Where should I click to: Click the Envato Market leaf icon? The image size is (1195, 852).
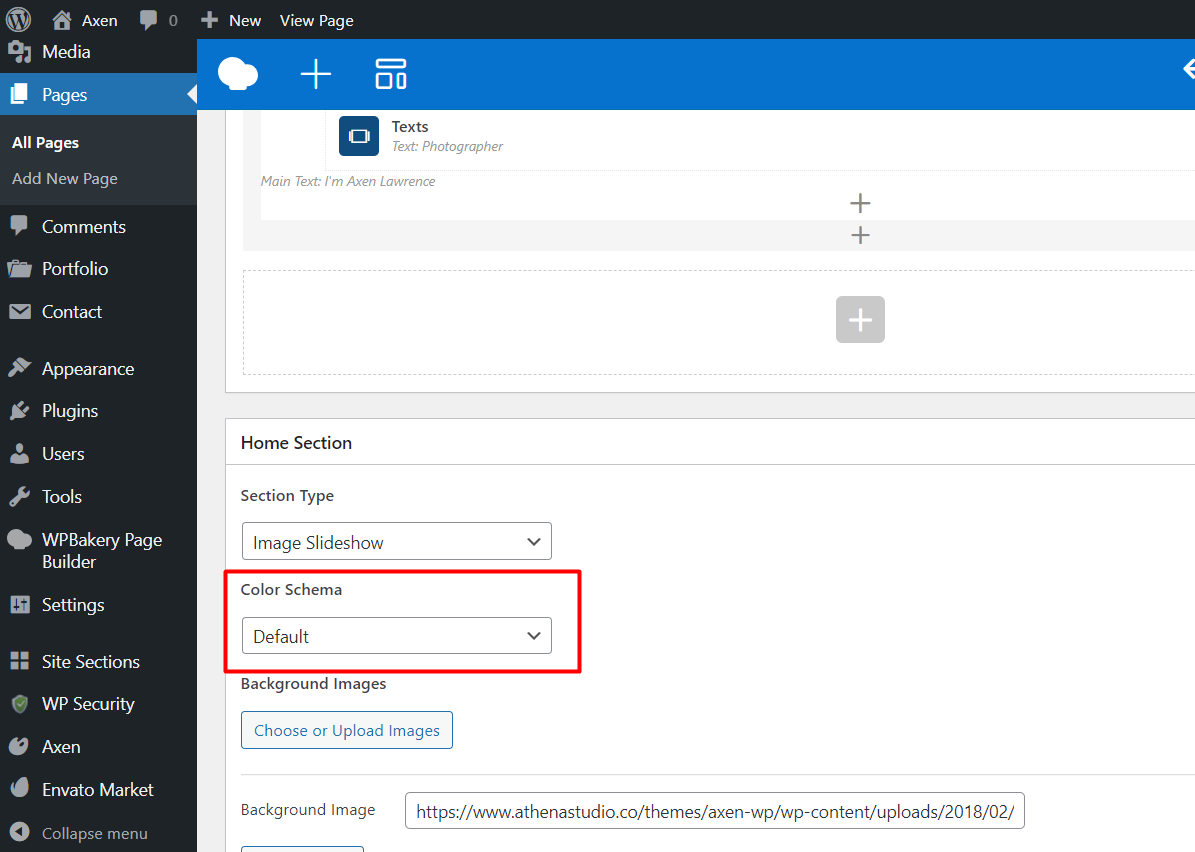click(x=19, y=788)
